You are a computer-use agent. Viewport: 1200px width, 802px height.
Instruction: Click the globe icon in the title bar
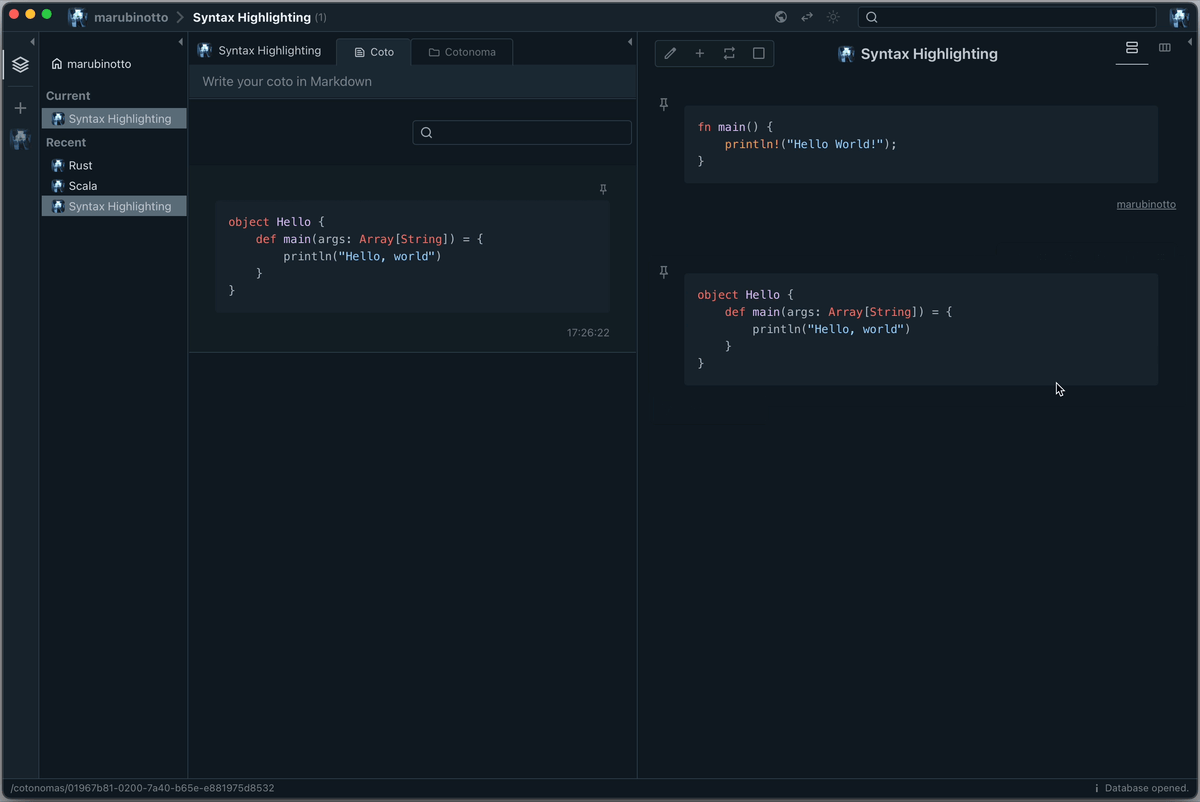click(x=781, y=17)
